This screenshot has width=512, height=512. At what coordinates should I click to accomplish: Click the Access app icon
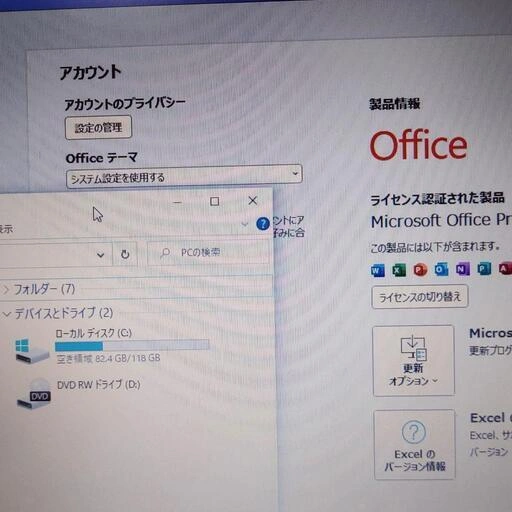click(505, 268)
